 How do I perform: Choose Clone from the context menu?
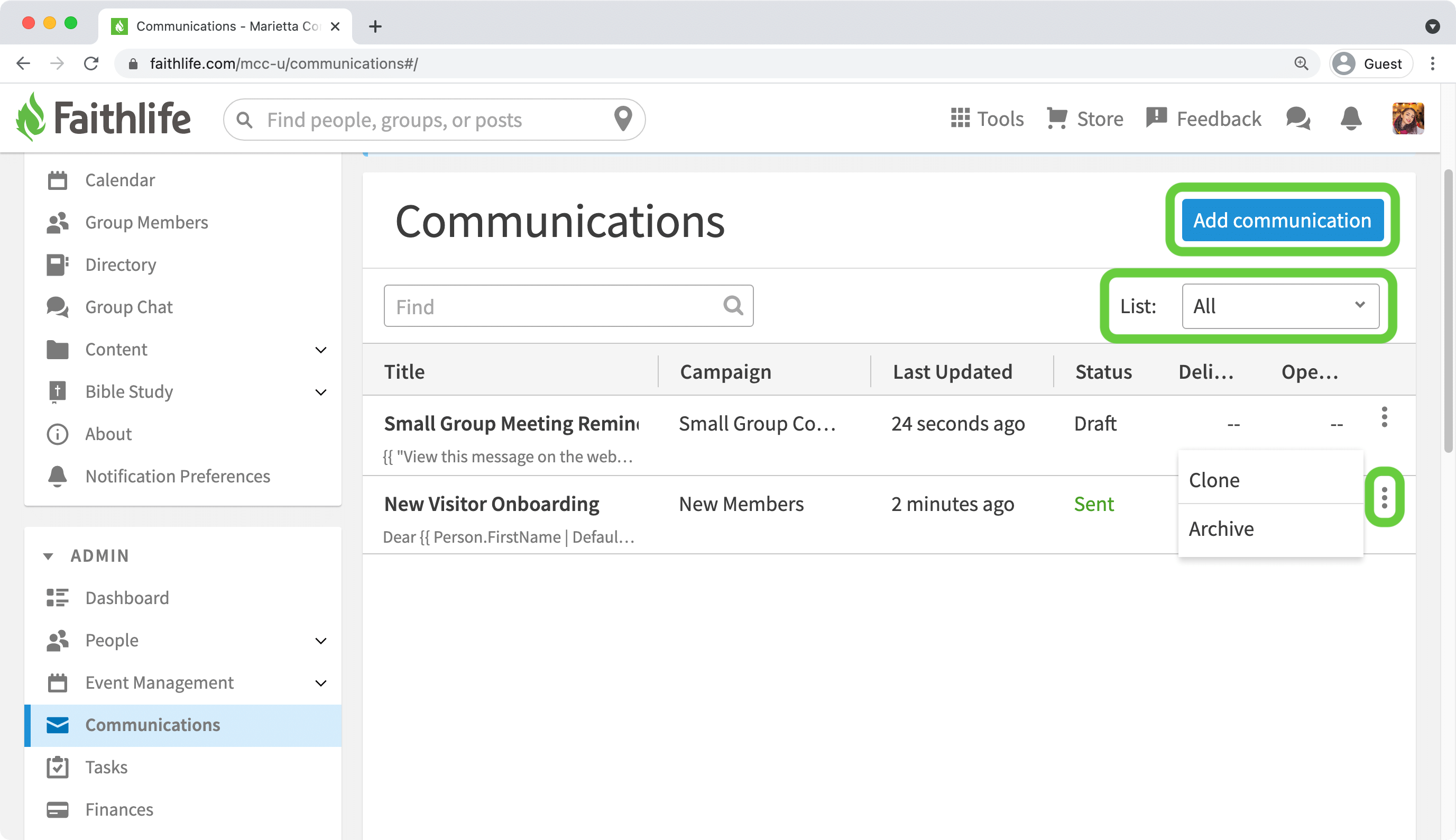point(1270,480)
